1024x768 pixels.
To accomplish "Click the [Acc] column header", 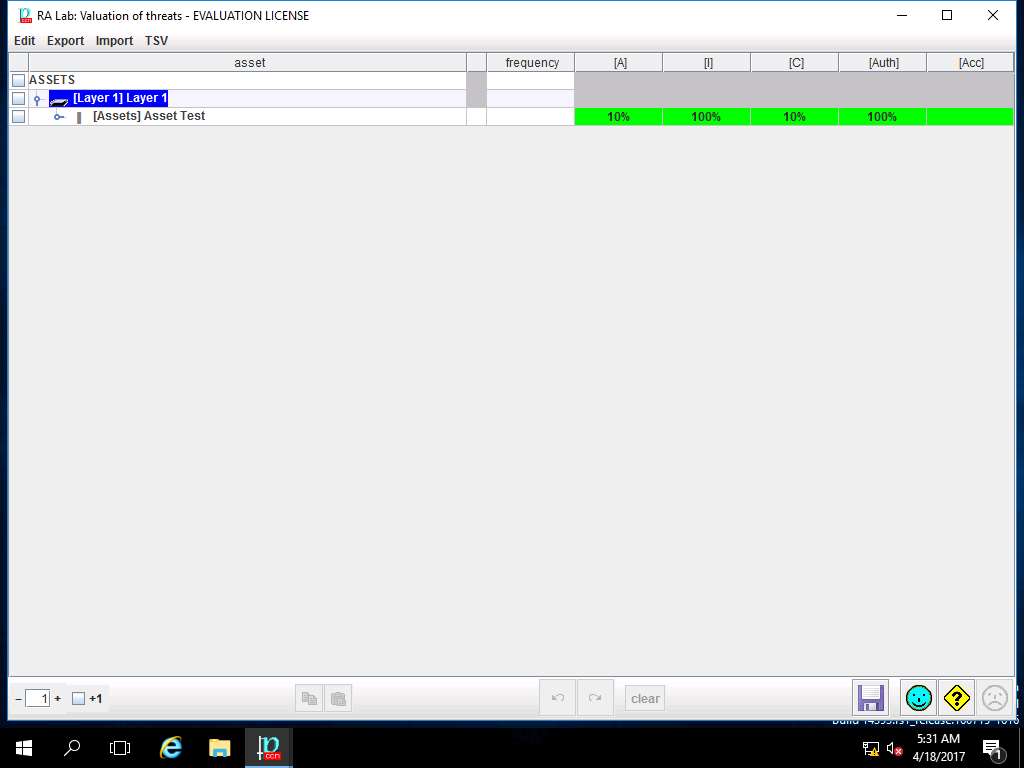I will click(970, 63).
